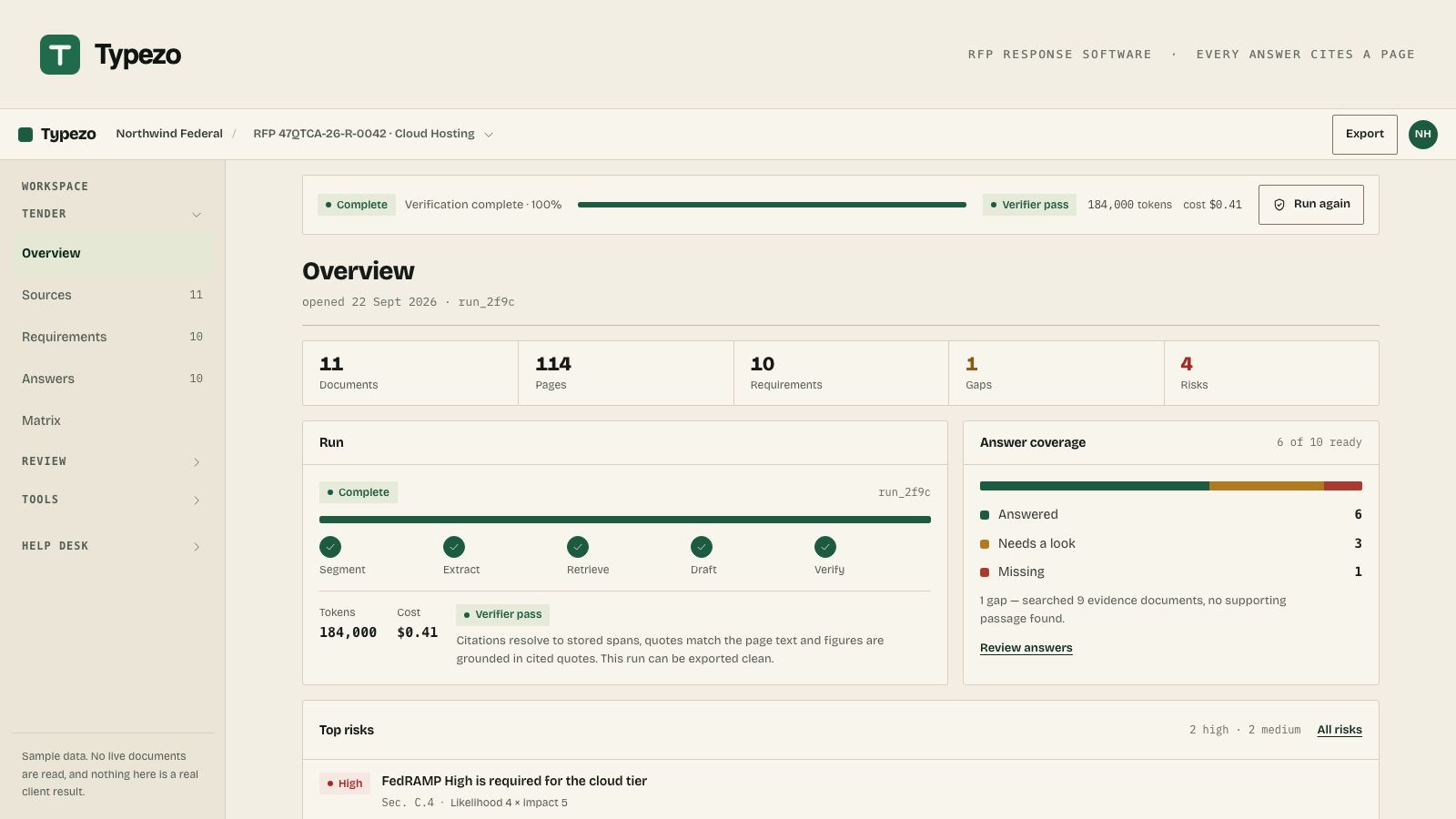The height and width of the screenshot is (819, 1456).
Task: Open Matrix in the sidebar
Action: coord(113,420)
